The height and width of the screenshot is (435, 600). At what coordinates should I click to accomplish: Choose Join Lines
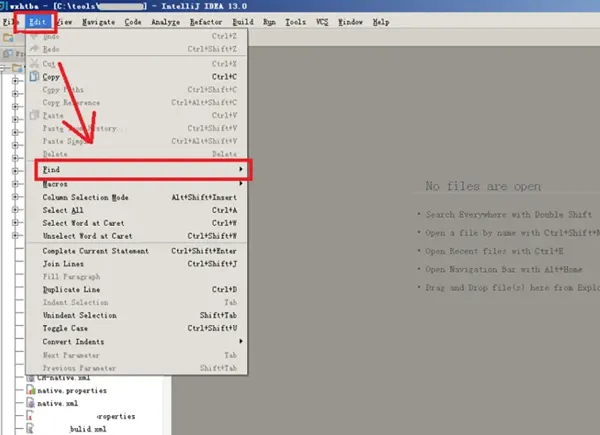(137, 264)
